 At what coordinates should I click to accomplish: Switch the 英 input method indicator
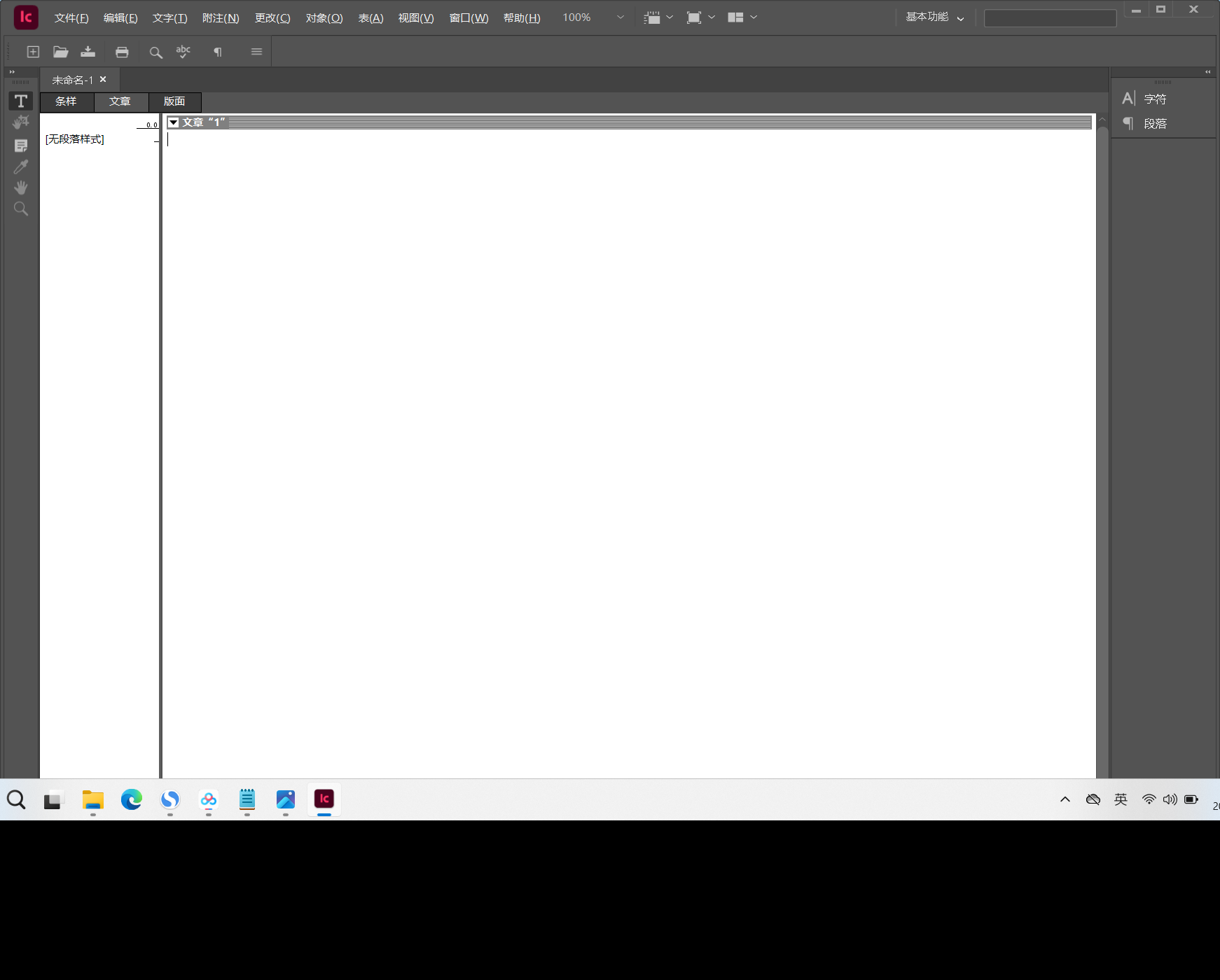point(1121,799)
